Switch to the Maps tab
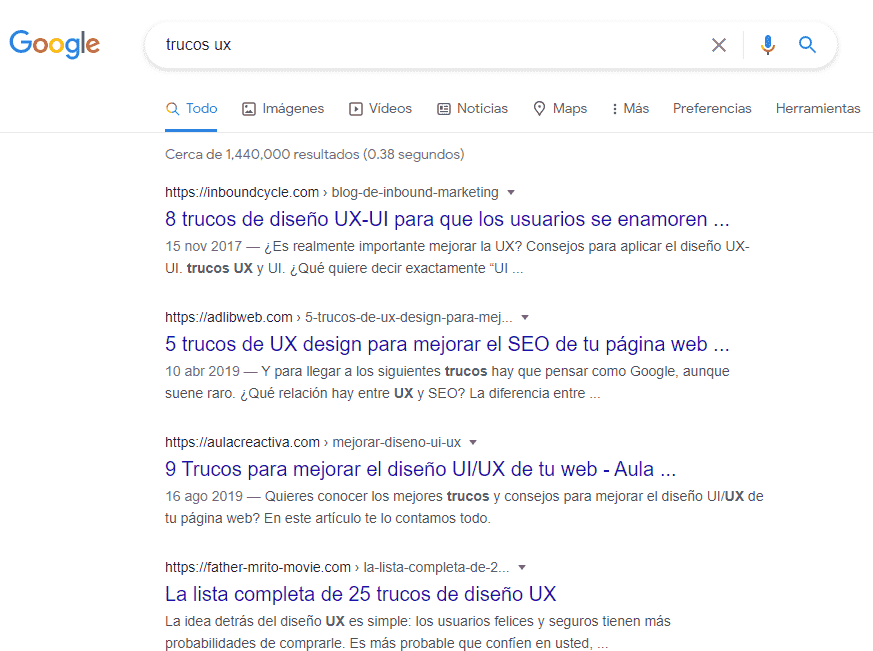 coord(560,109)
